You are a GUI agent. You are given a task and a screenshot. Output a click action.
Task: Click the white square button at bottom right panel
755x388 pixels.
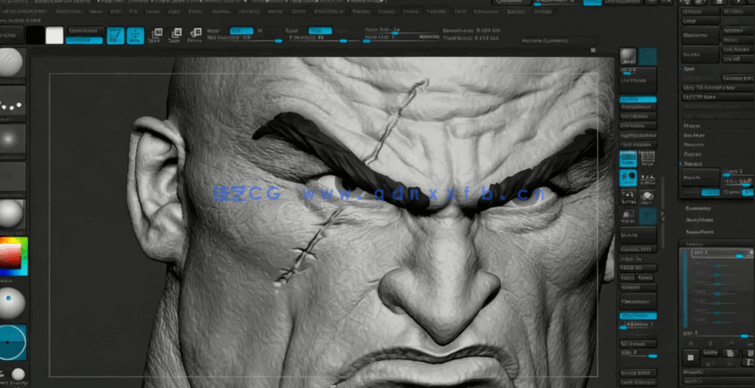690,357
